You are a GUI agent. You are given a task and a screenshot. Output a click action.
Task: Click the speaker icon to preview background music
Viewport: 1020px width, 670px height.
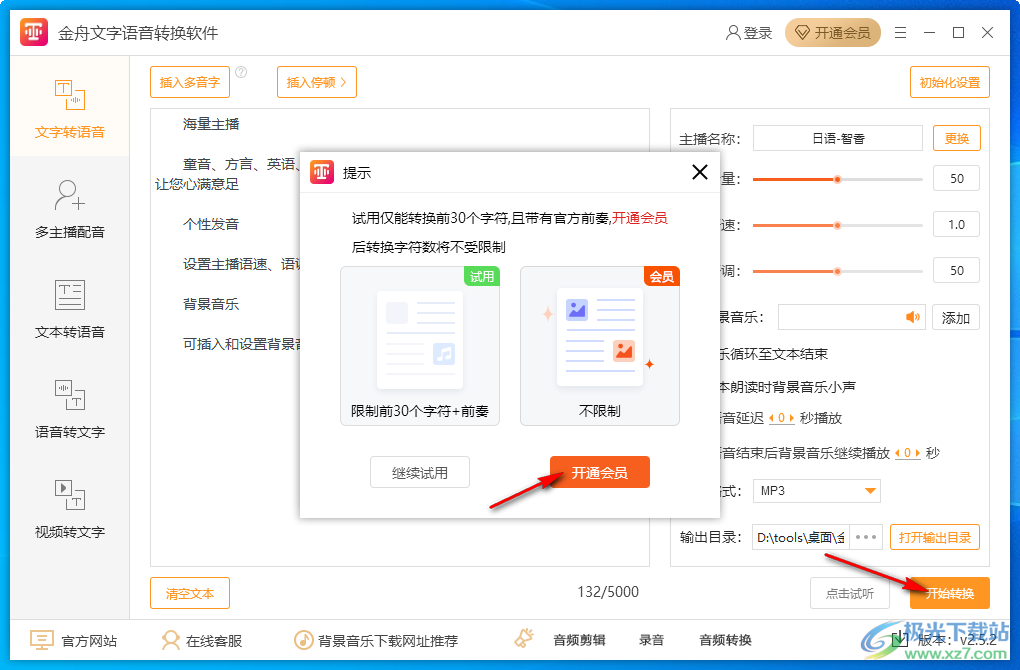pos(911,317)
